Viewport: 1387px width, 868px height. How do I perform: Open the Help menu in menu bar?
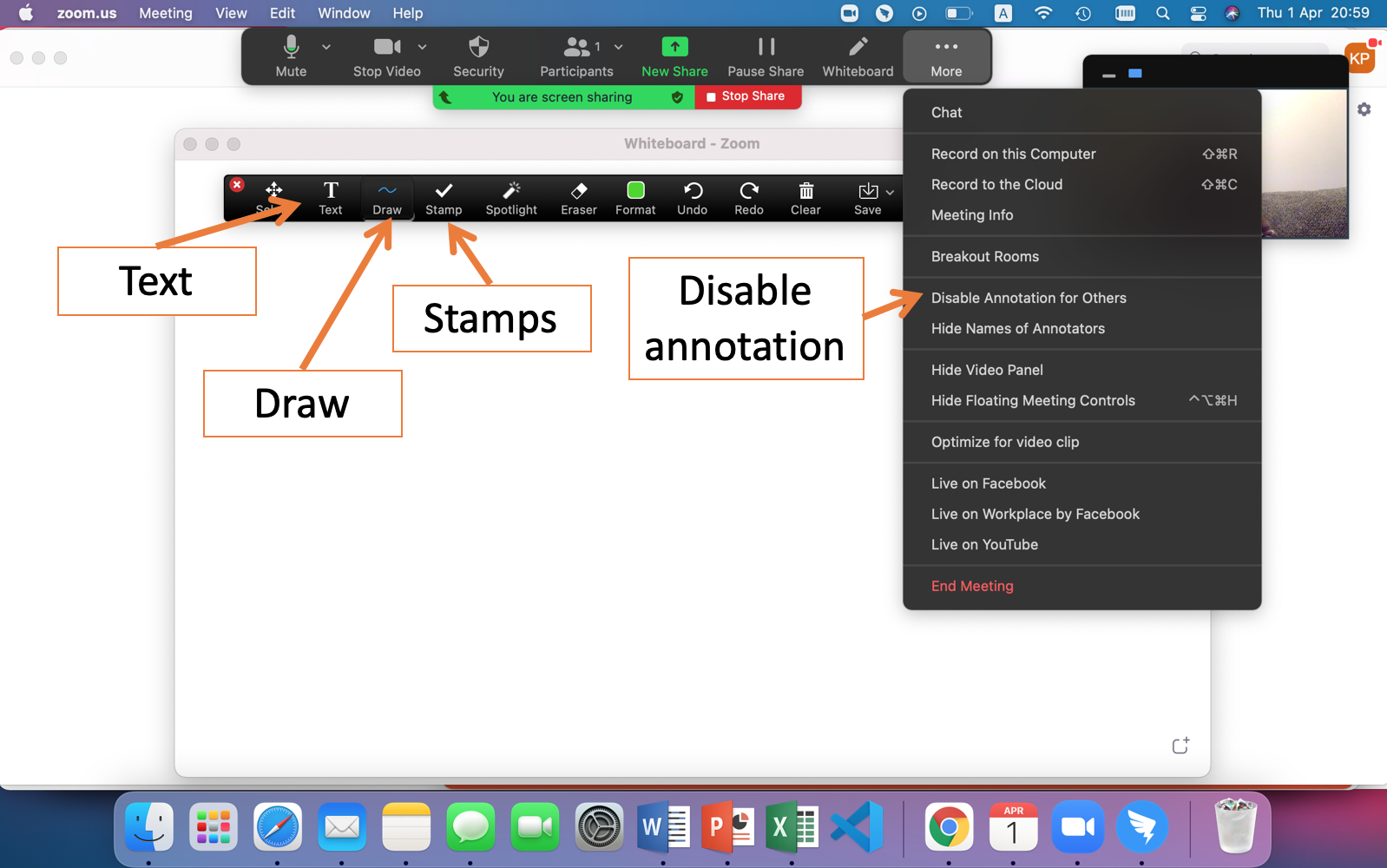coord(407,13)
